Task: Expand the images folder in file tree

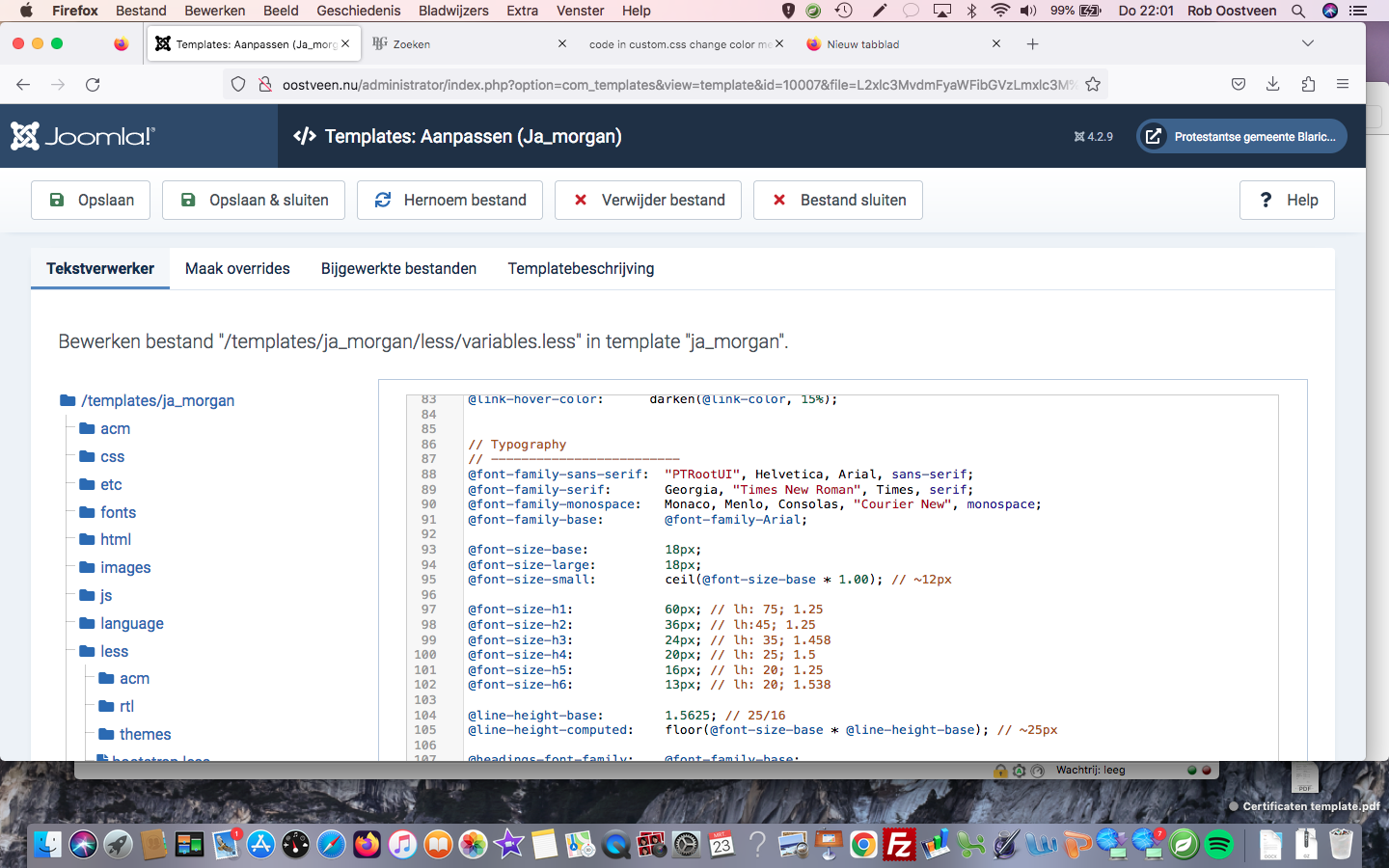Action: coord(125,568)
